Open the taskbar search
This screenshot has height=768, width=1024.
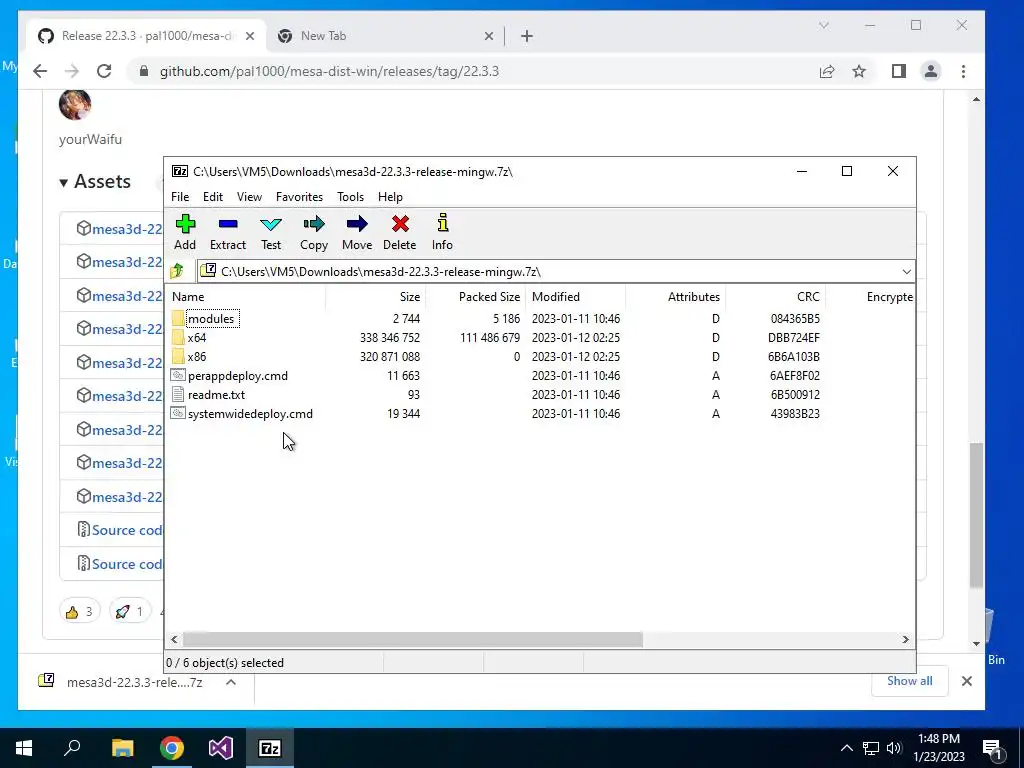tap(72, 748)
